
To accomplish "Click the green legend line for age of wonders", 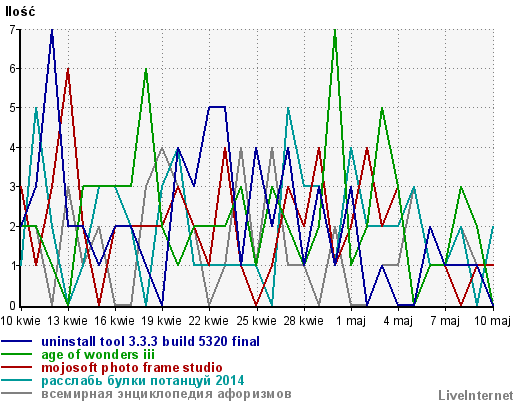I will click(17, 354).
